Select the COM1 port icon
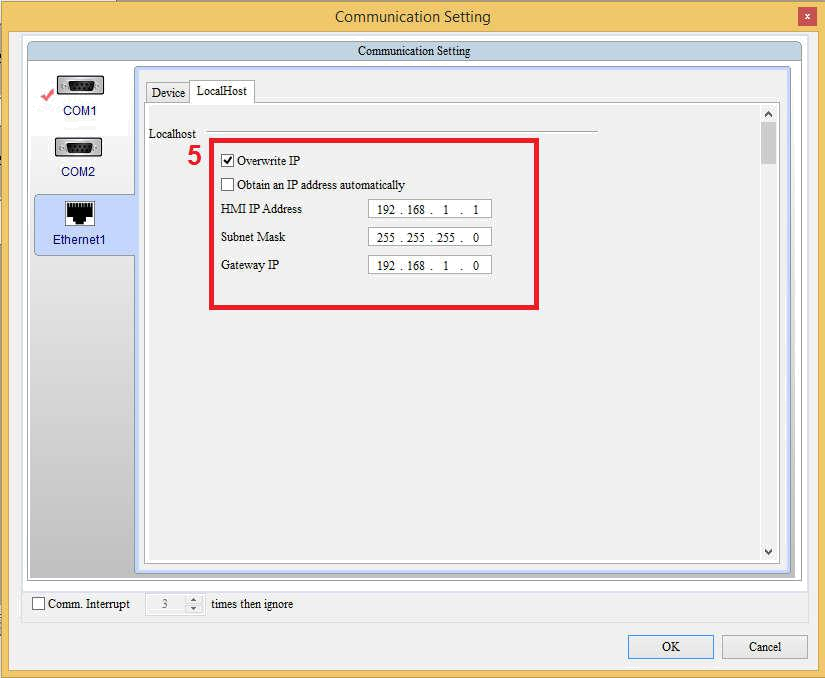 (x=79, y=85)
